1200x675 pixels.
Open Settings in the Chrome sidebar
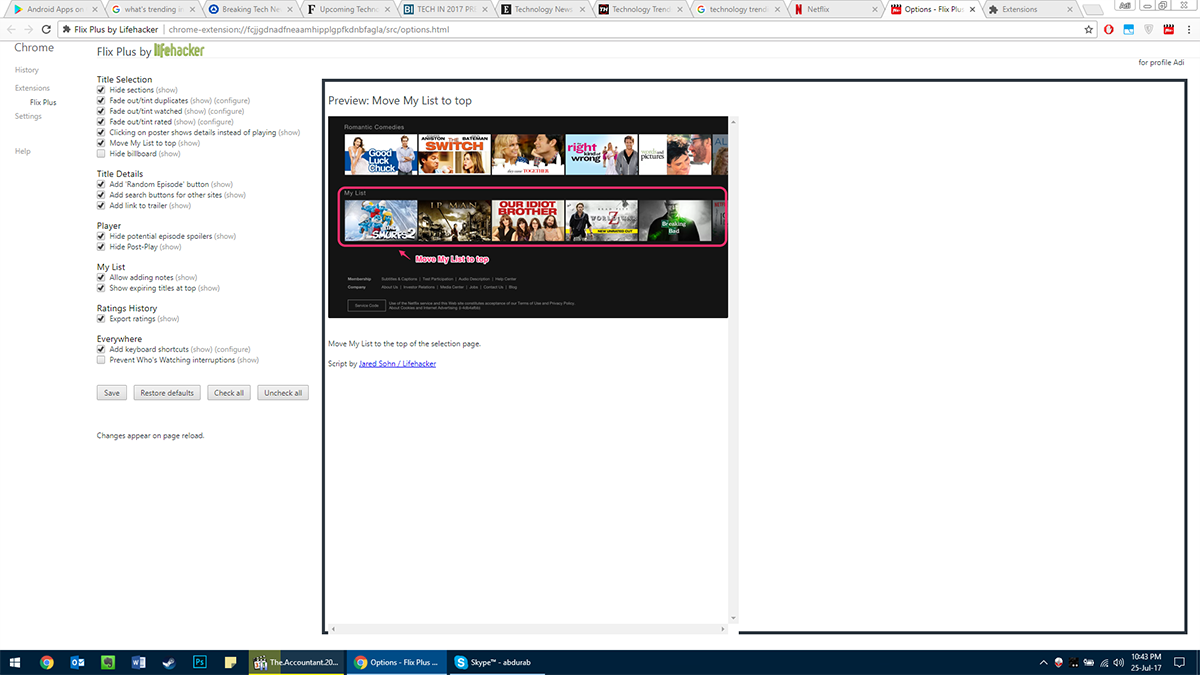[28, 116]
